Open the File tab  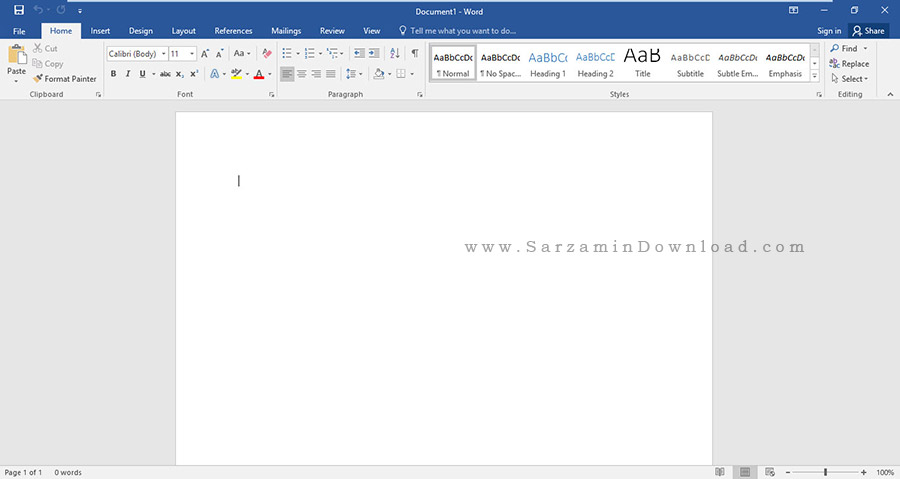coord(19,31)
